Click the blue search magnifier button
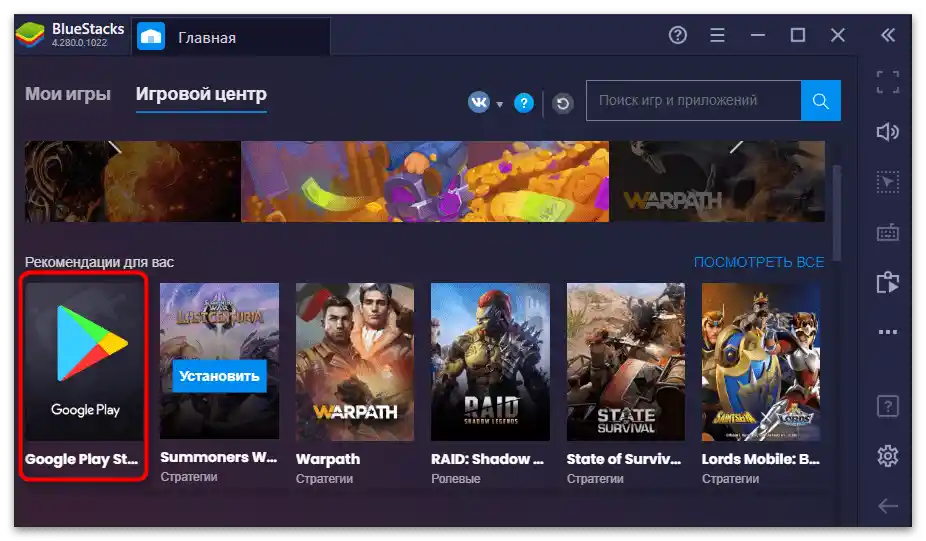 [820, 100]
